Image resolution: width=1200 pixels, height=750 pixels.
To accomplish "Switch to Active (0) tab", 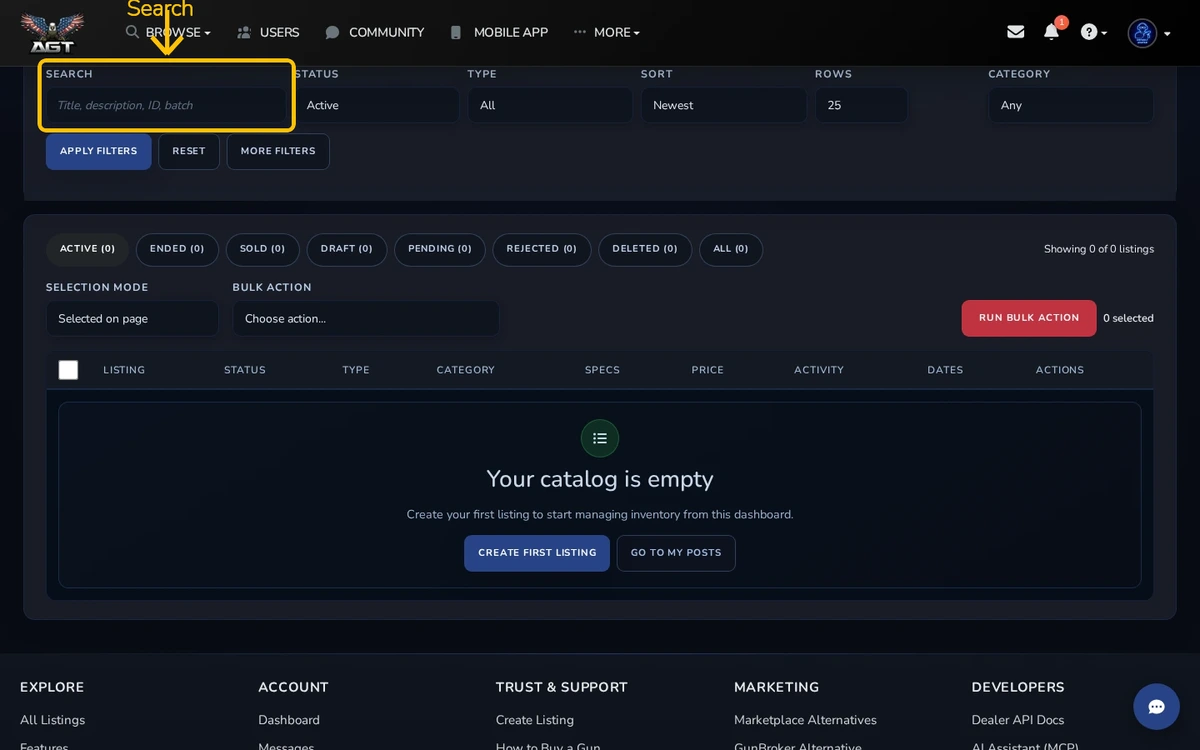I will coord(87,249).
